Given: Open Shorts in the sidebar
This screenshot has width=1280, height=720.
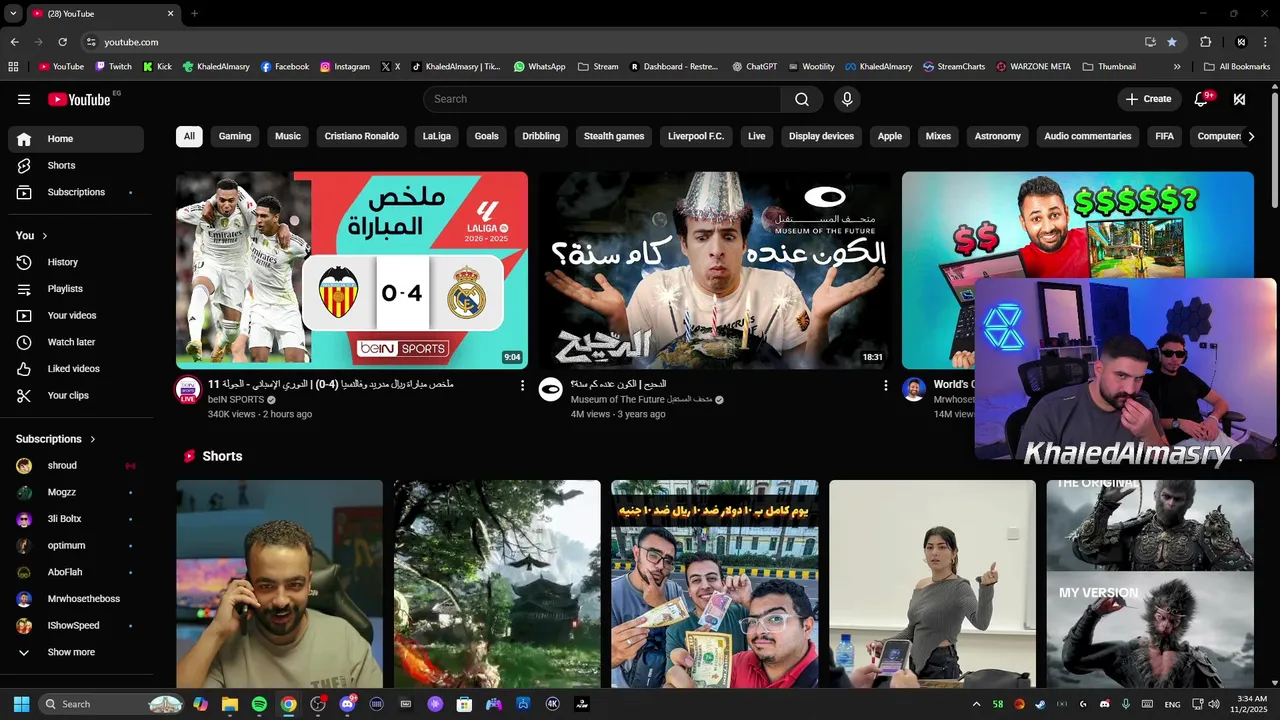Looking at the screenshot, I should [x=76, y=166].
